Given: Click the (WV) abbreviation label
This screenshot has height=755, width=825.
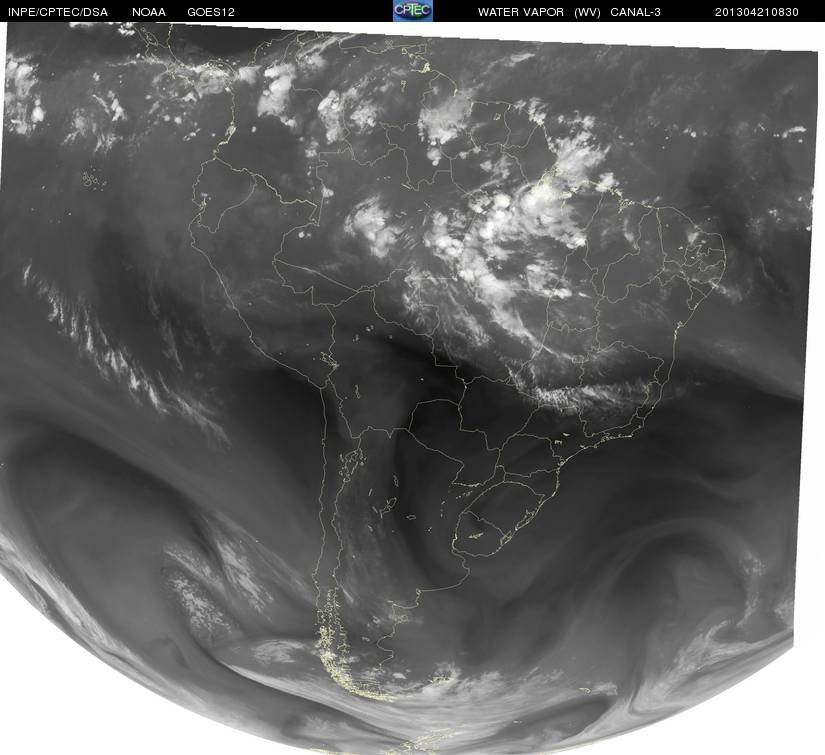Looking at the screenshot, I should point(587,12).
